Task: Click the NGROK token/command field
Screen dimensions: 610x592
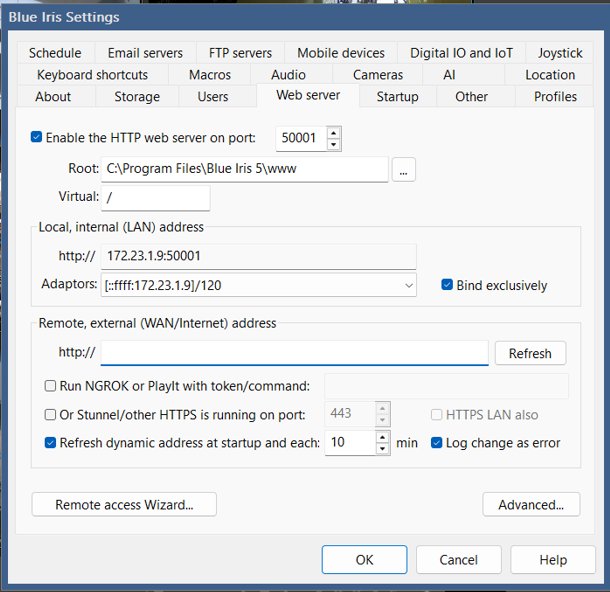Action: pos(446,386)
